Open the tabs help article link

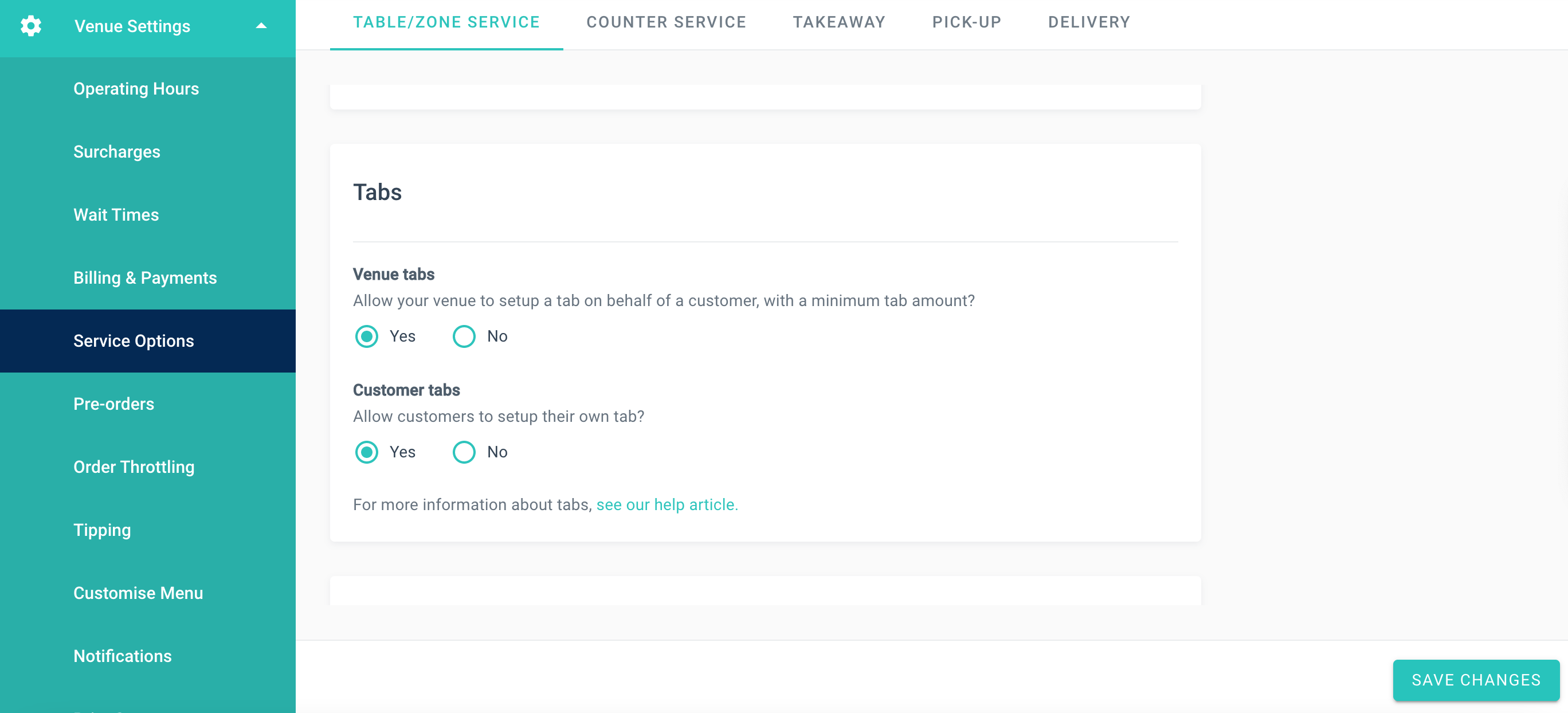tap(667, 505)
